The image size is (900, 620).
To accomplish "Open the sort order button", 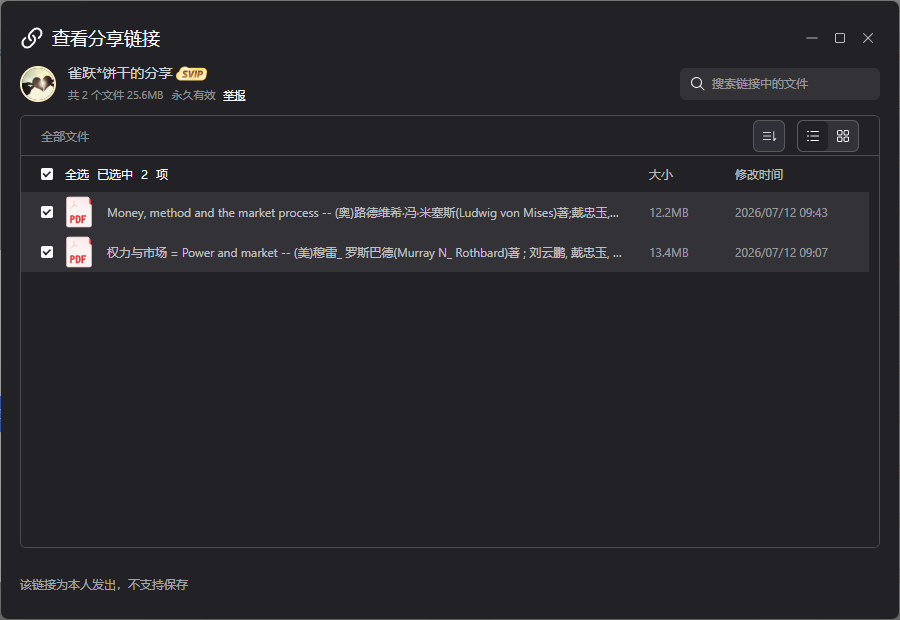I will pos(769,136).
